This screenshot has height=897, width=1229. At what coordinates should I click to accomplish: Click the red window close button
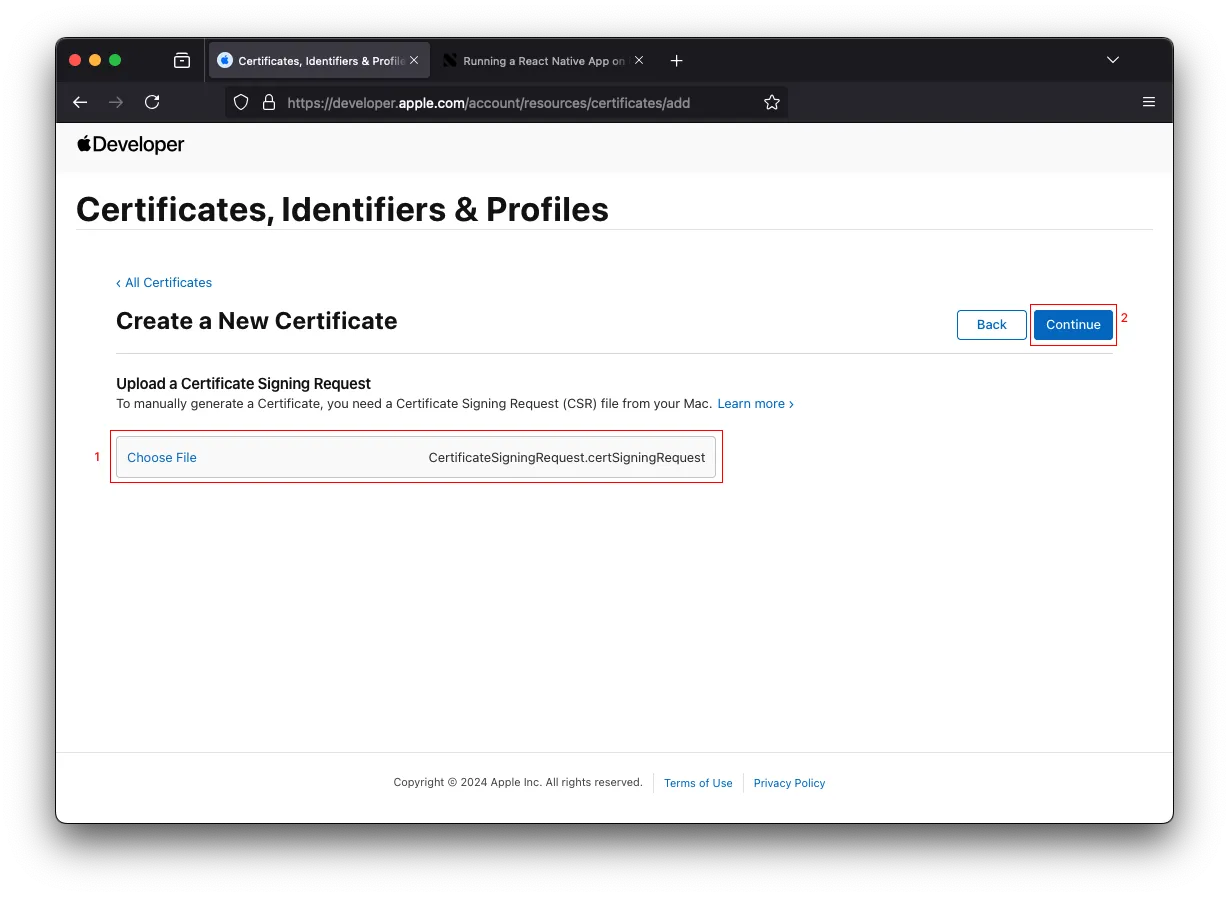[75, 60]
